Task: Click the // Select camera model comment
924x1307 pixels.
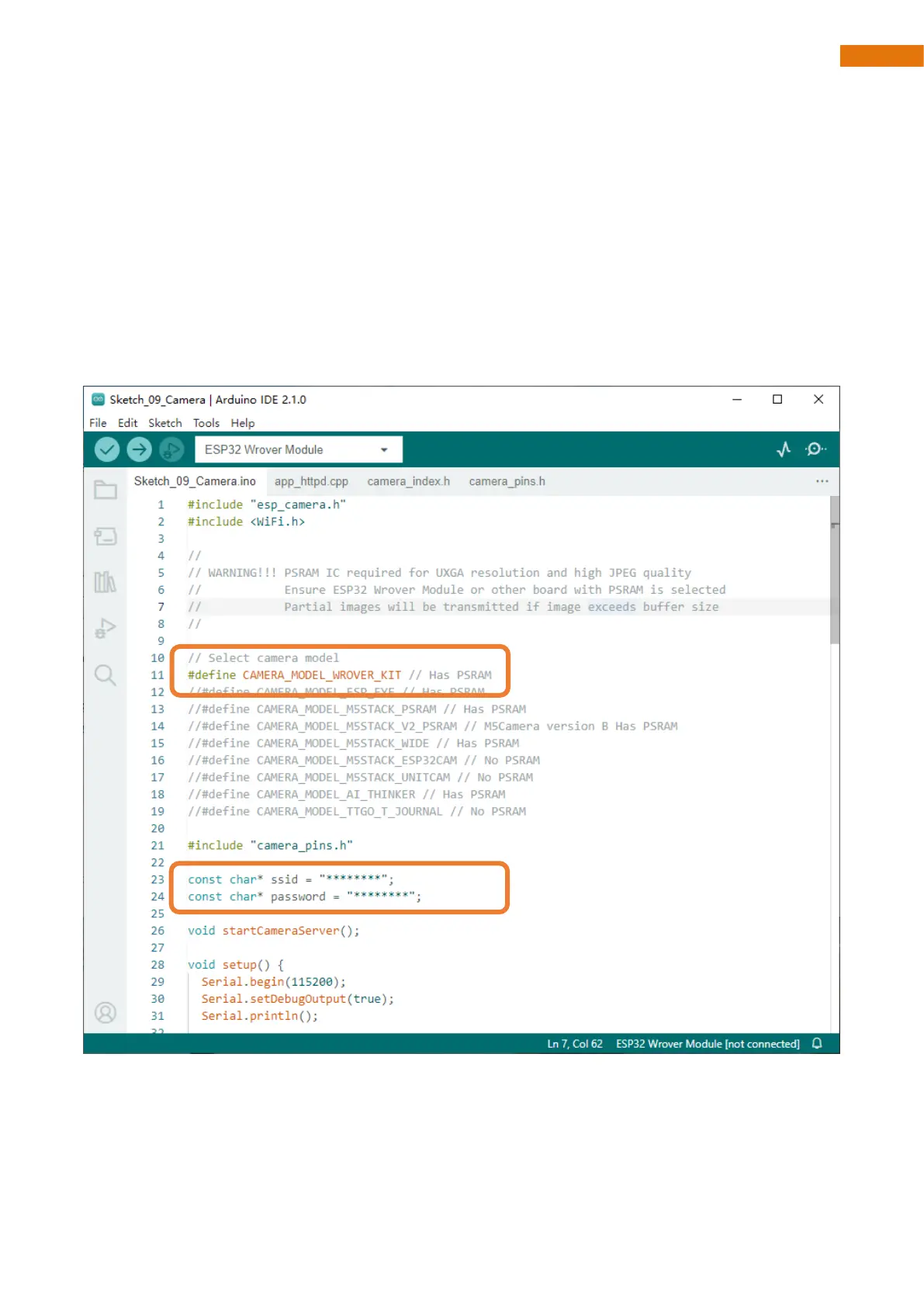Action: coord(264,658)
